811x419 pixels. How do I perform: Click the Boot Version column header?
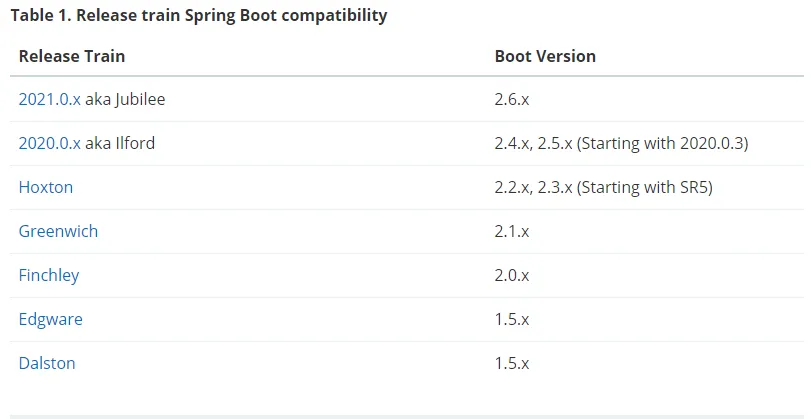pyautogui.click(x=545, y=56)
